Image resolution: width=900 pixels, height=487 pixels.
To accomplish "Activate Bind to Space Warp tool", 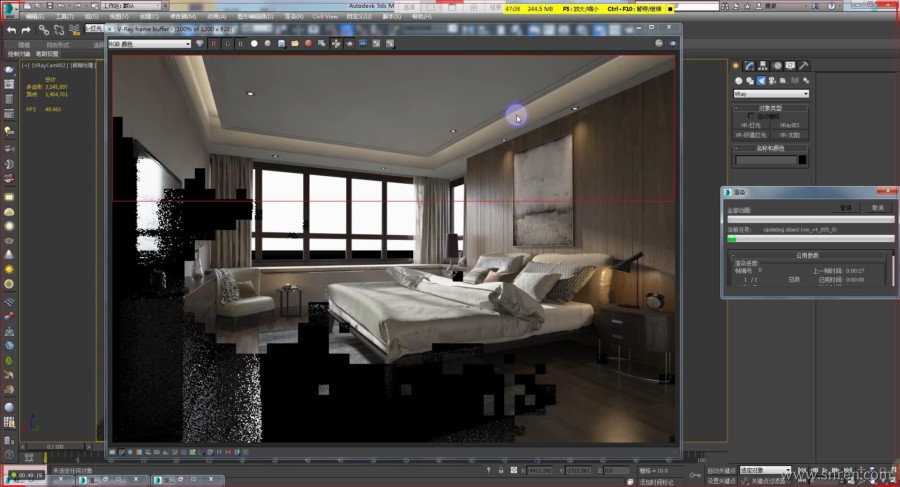I will coord(74,30).
